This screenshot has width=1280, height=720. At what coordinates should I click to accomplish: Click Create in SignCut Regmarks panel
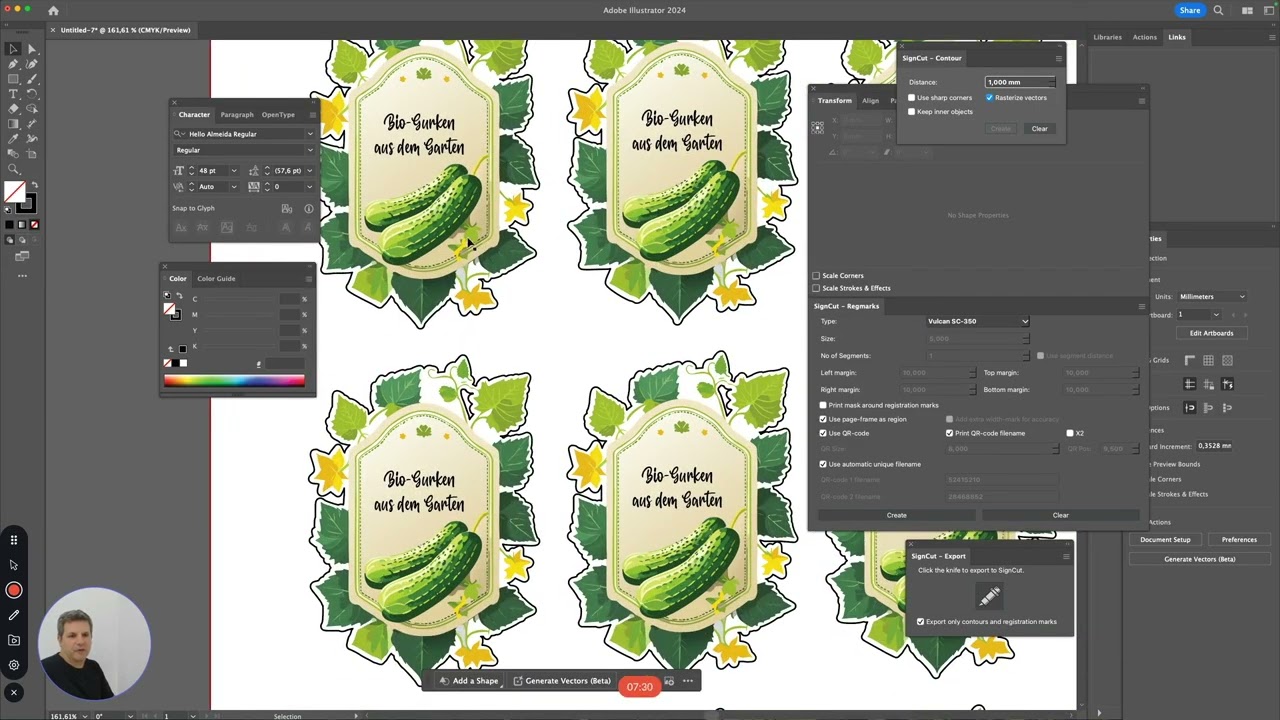click(x=897, y=516)
